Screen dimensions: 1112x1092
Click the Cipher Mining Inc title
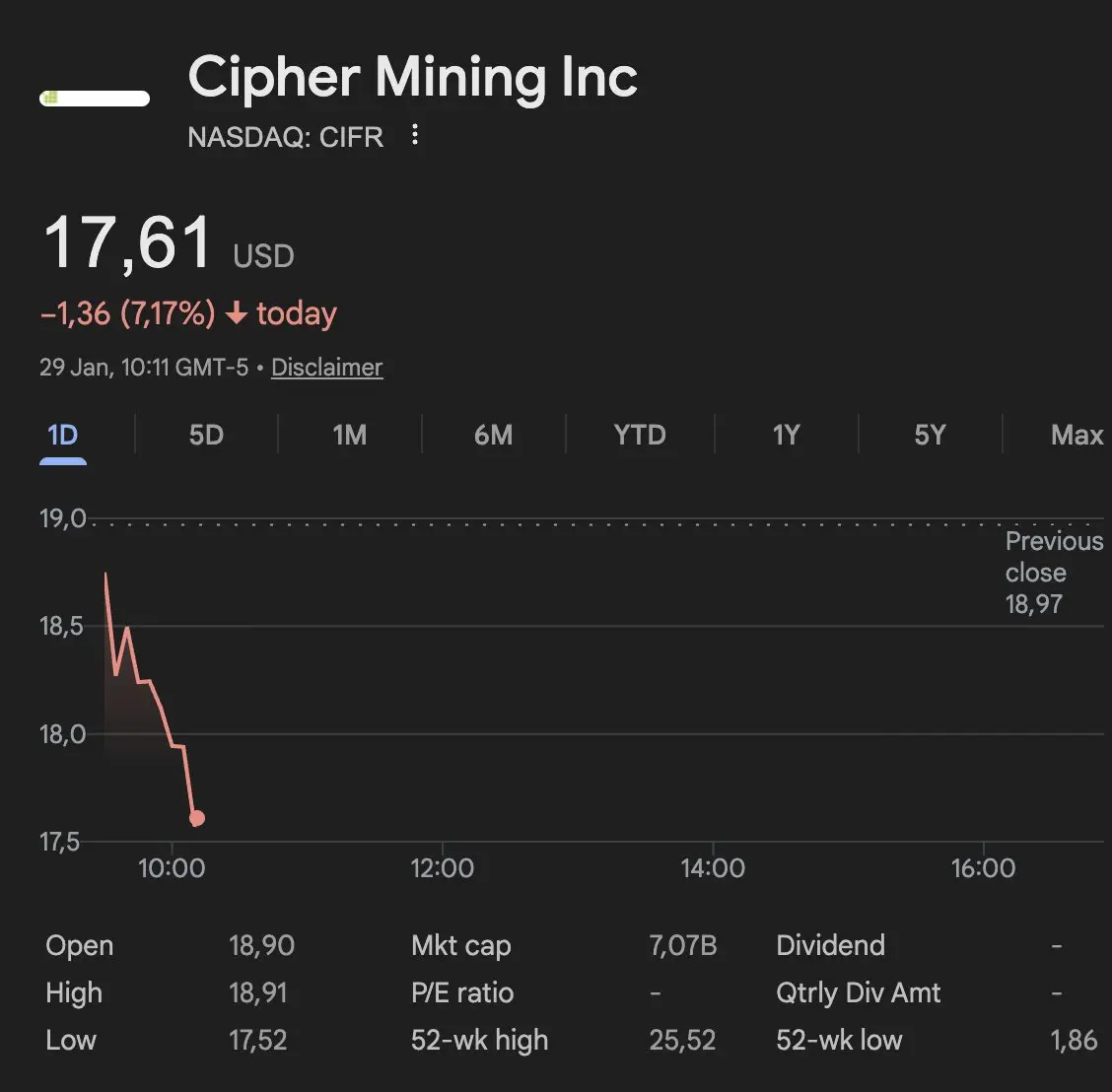413,77
